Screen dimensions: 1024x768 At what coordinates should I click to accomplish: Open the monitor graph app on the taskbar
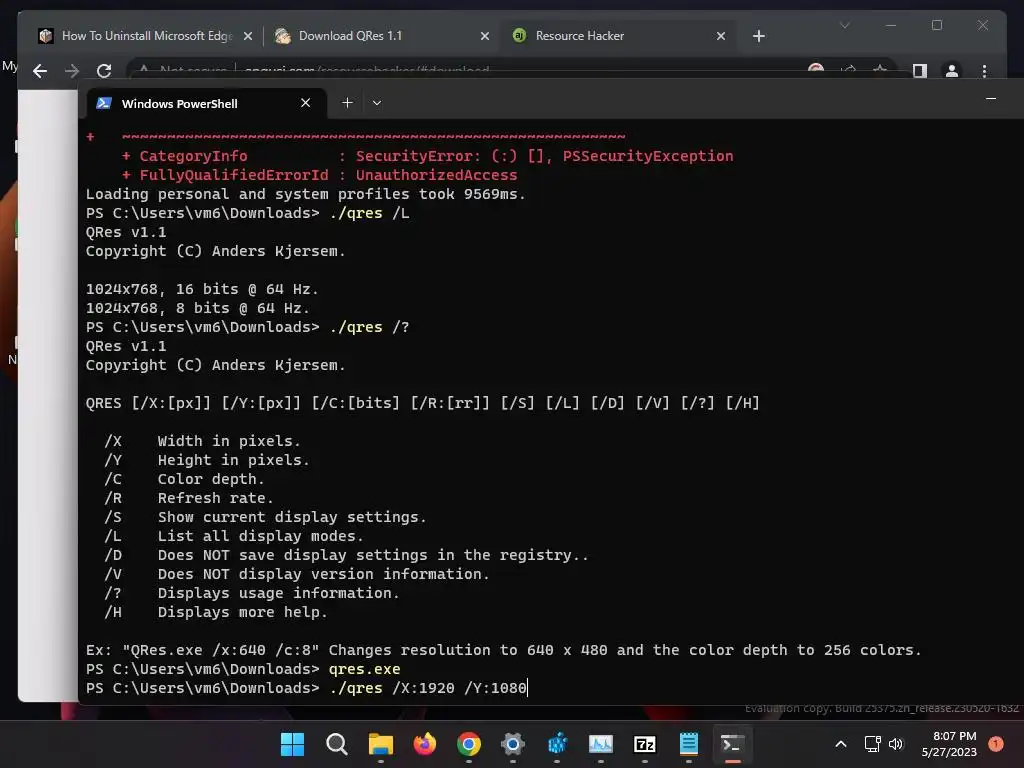point(601,744)
